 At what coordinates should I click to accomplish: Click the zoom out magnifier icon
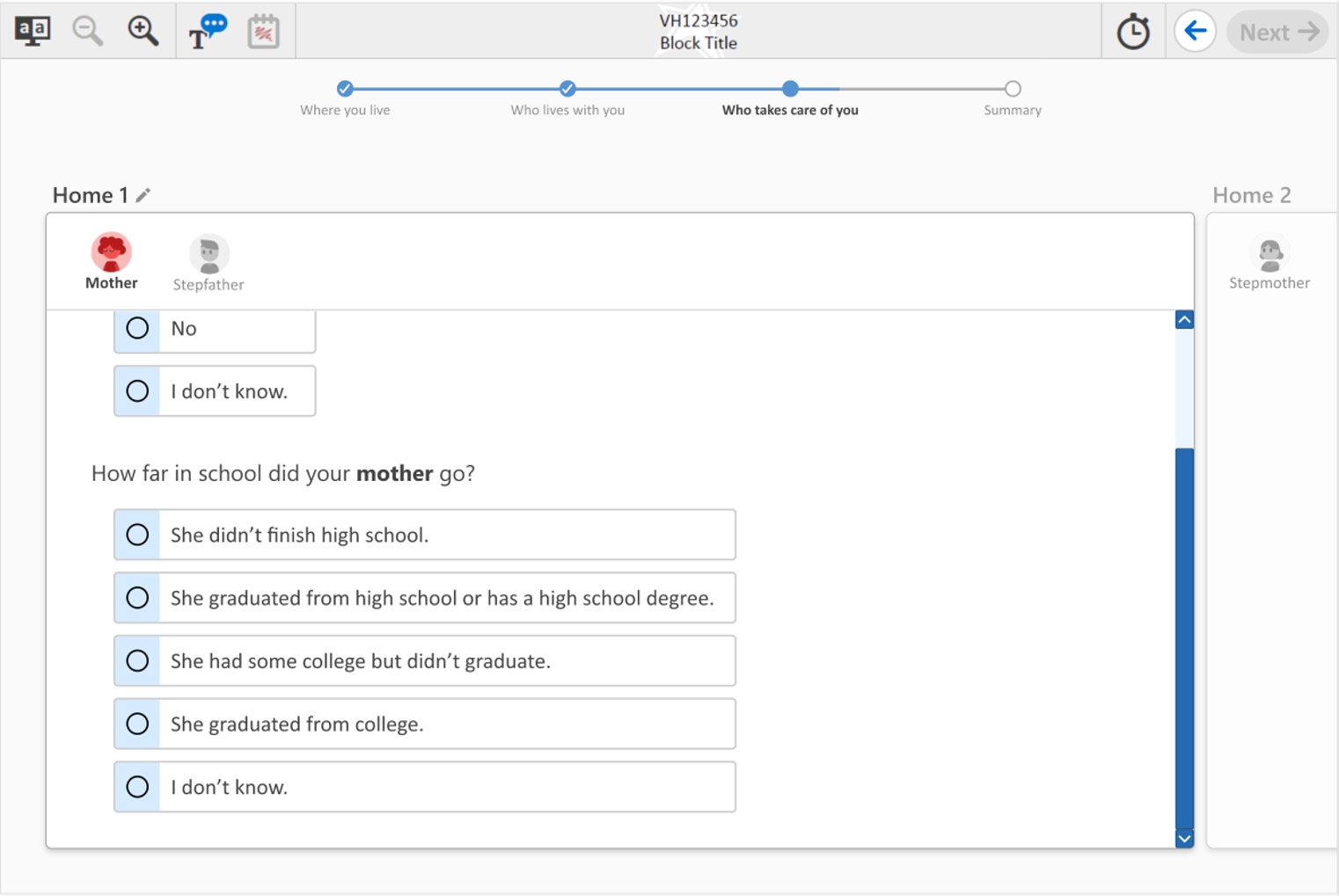pos(87,32)
